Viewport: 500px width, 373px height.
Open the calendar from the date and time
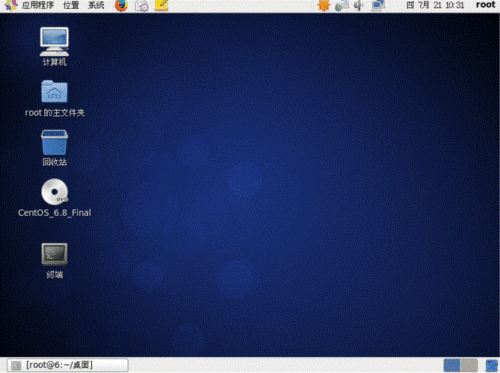pos(435,5)
